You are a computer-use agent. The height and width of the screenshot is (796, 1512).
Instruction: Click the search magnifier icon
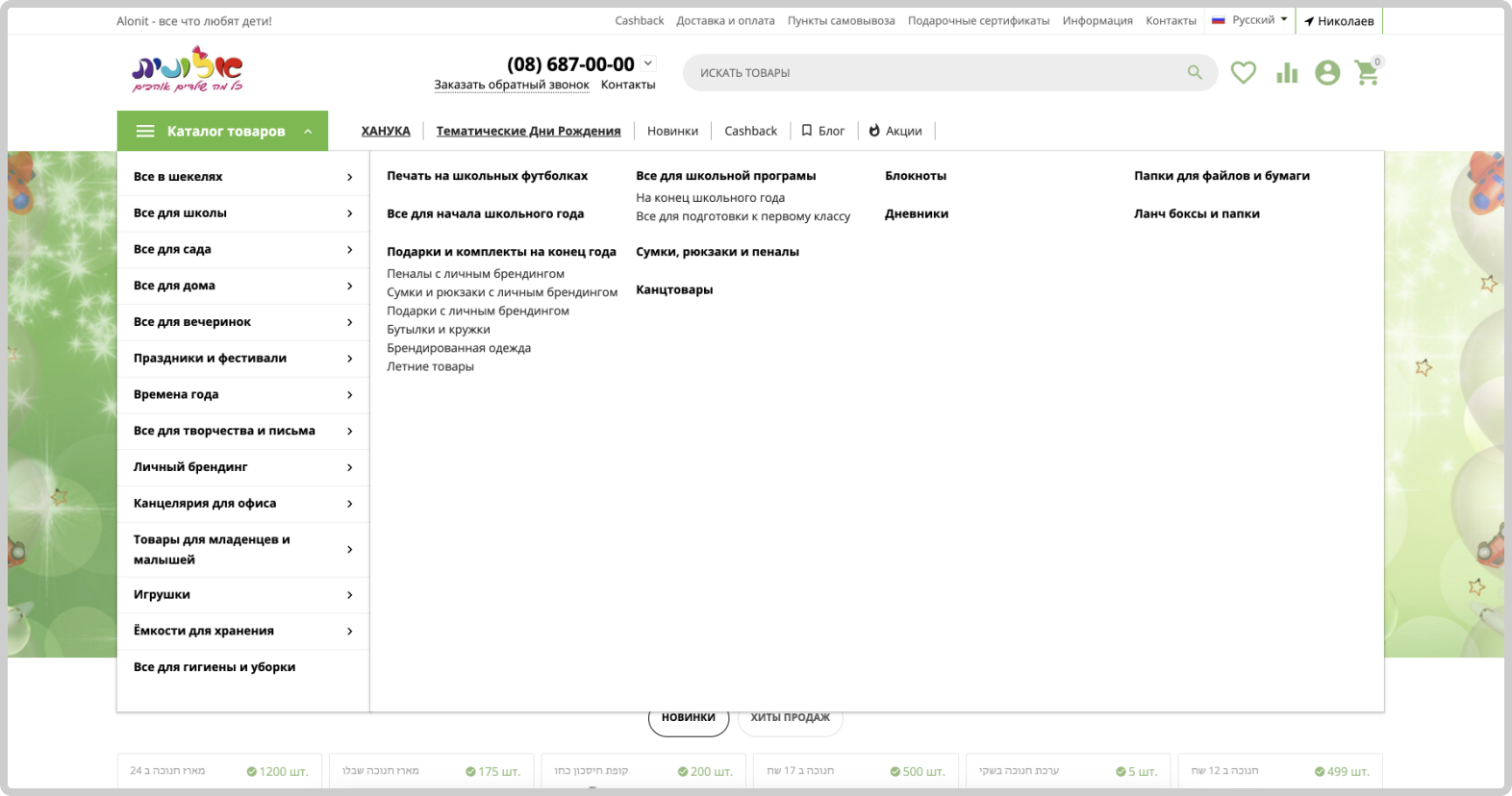(1195, 73)
